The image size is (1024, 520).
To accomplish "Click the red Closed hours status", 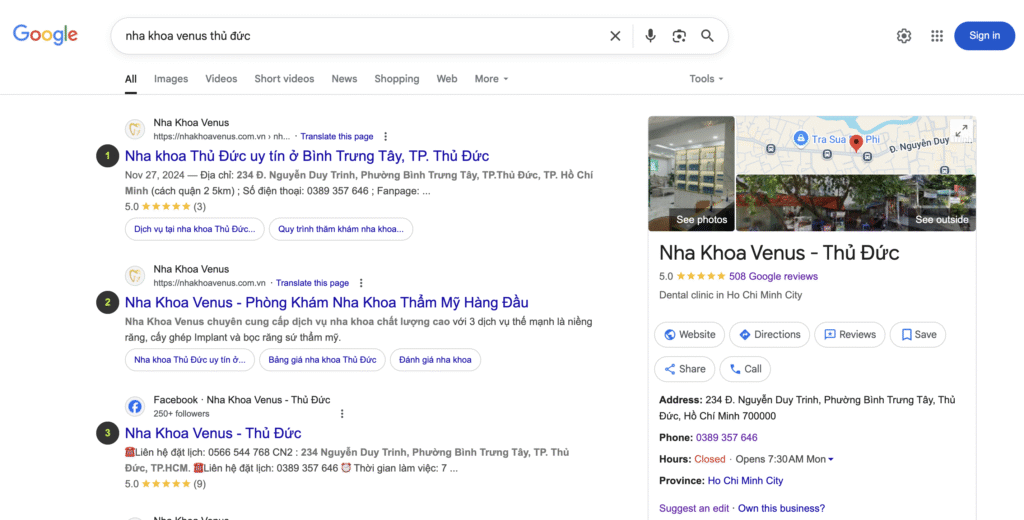I will (x=710, y=459).
